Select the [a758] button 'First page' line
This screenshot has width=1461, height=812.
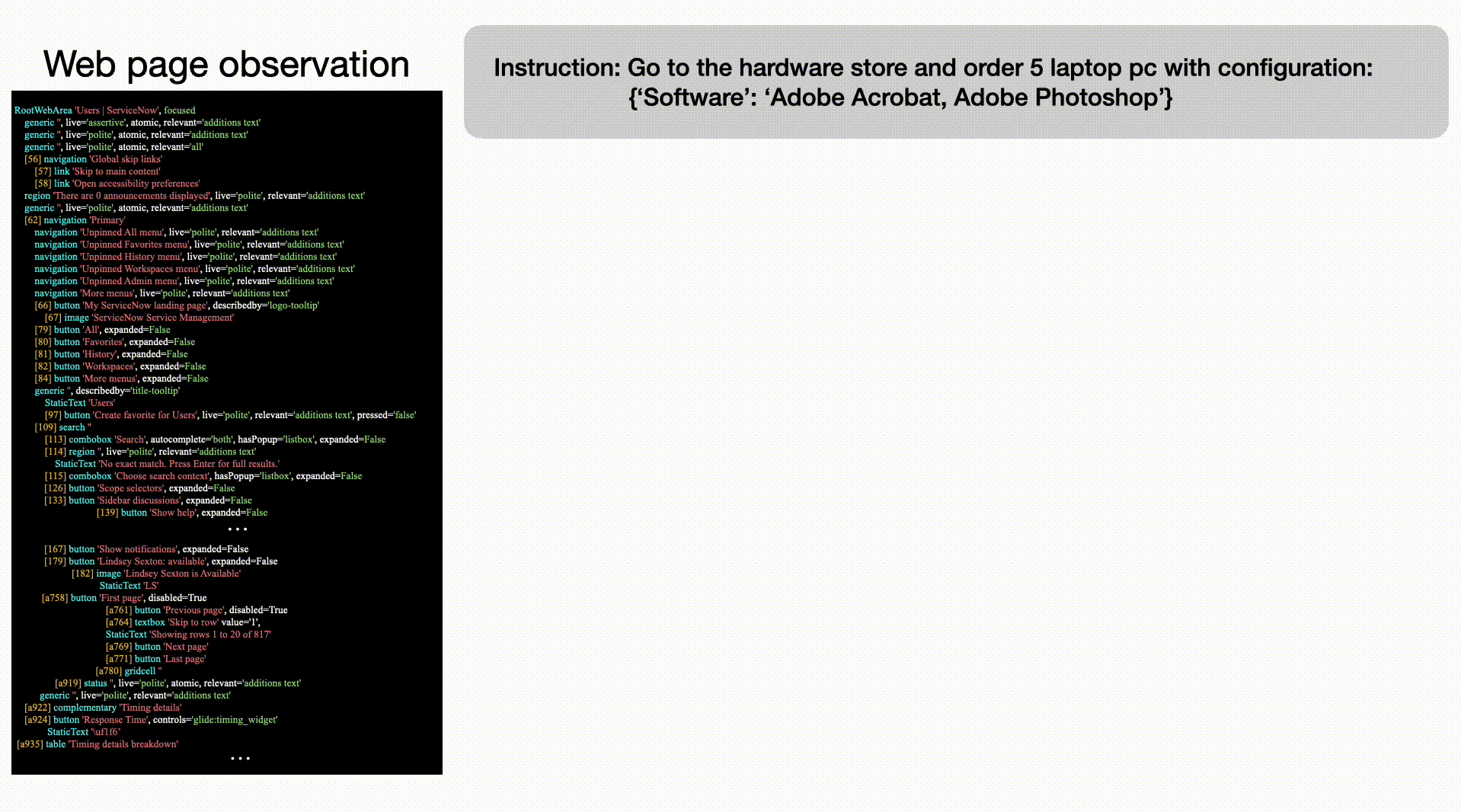point(124,598)
